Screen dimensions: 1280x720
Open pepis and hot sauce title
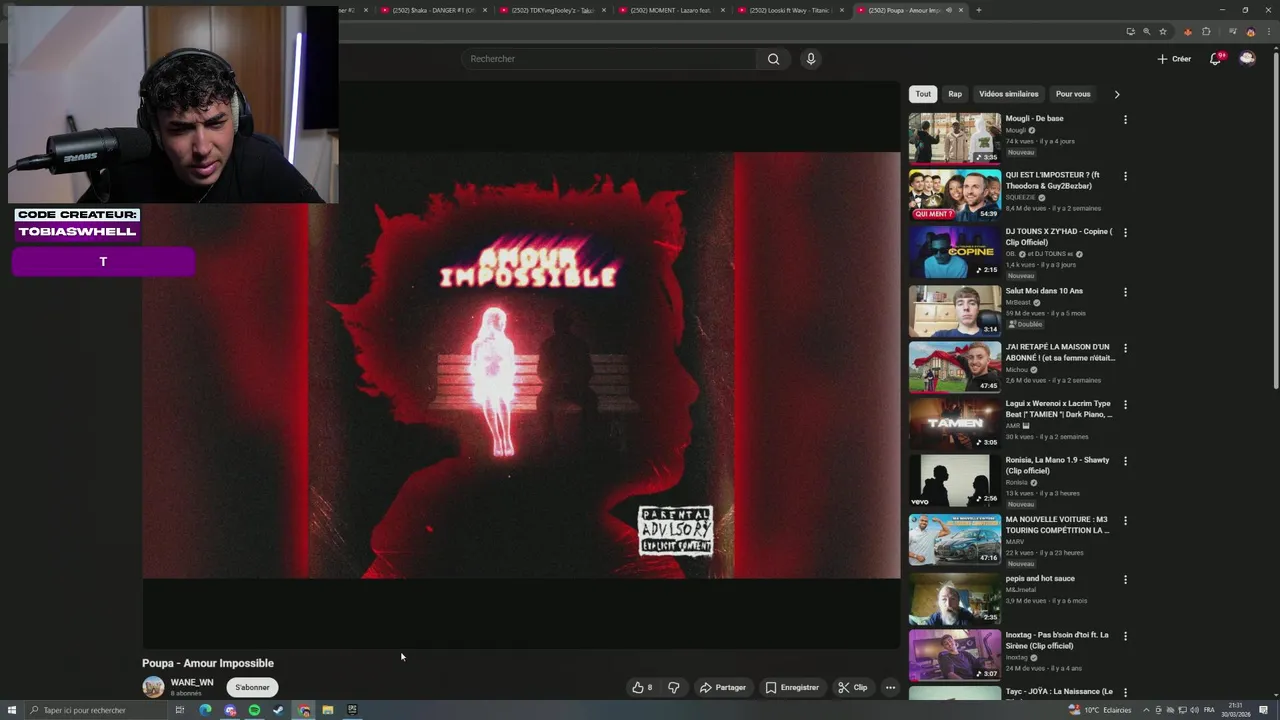click(1040, 578)
